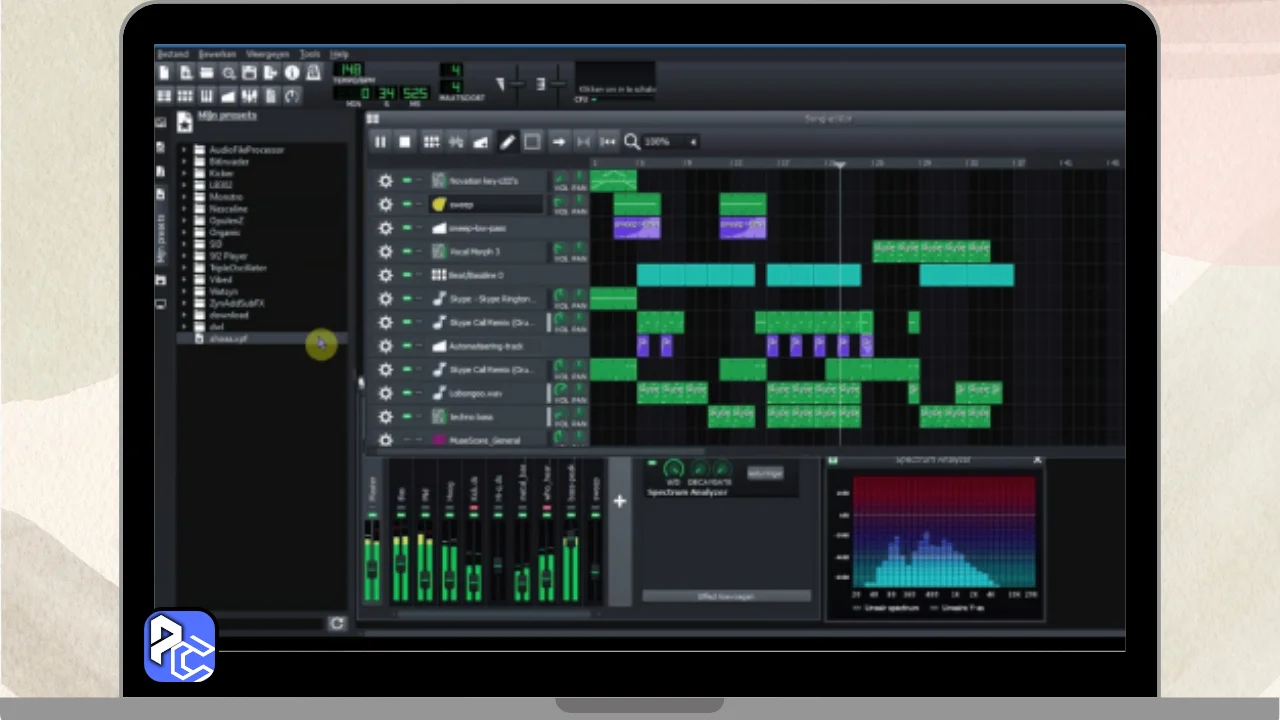Open the Beat+Bassline Editor toolbar icon

(x=186, y=96)
